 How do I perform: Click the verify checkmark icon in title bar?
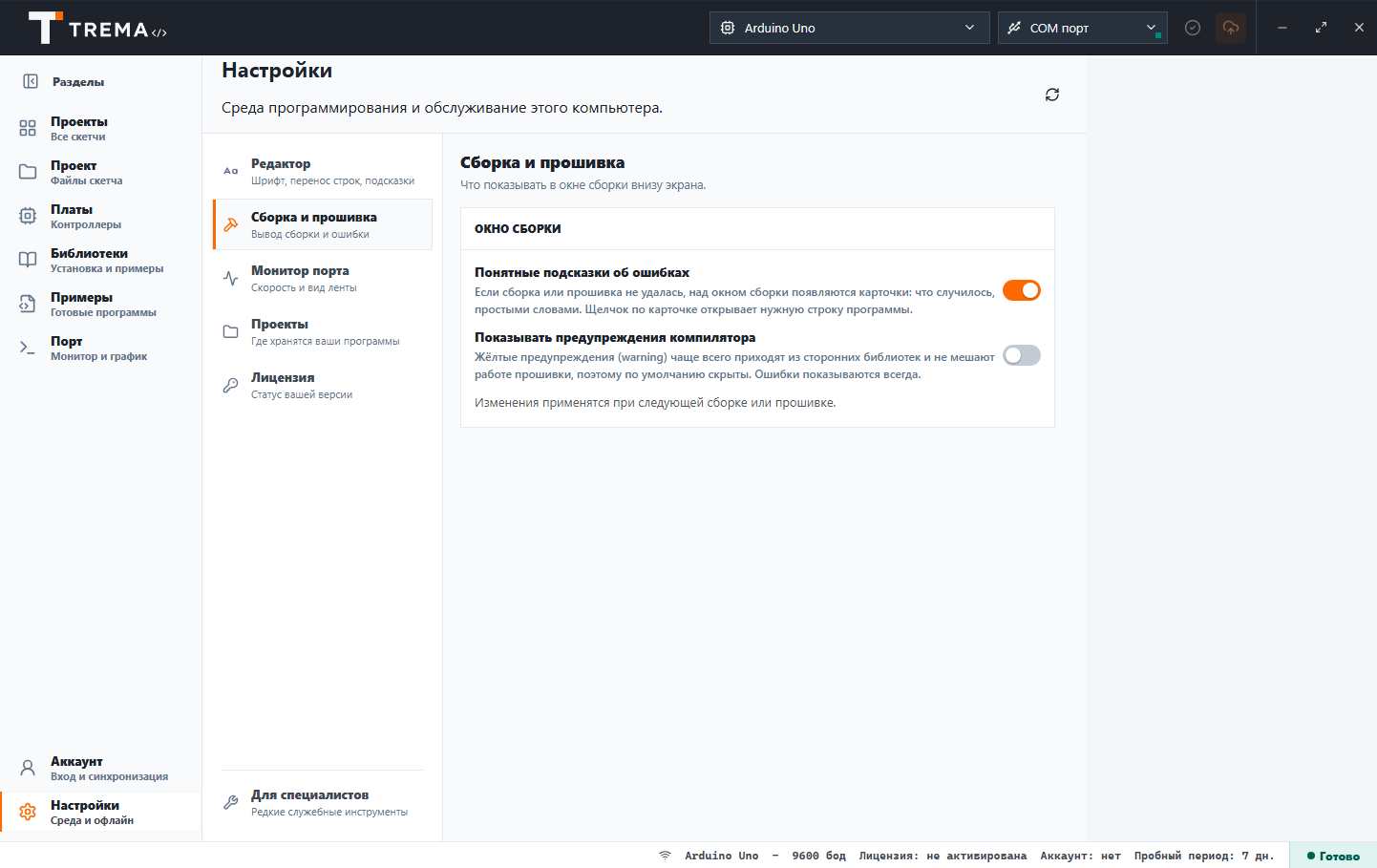coord(1193,28)
